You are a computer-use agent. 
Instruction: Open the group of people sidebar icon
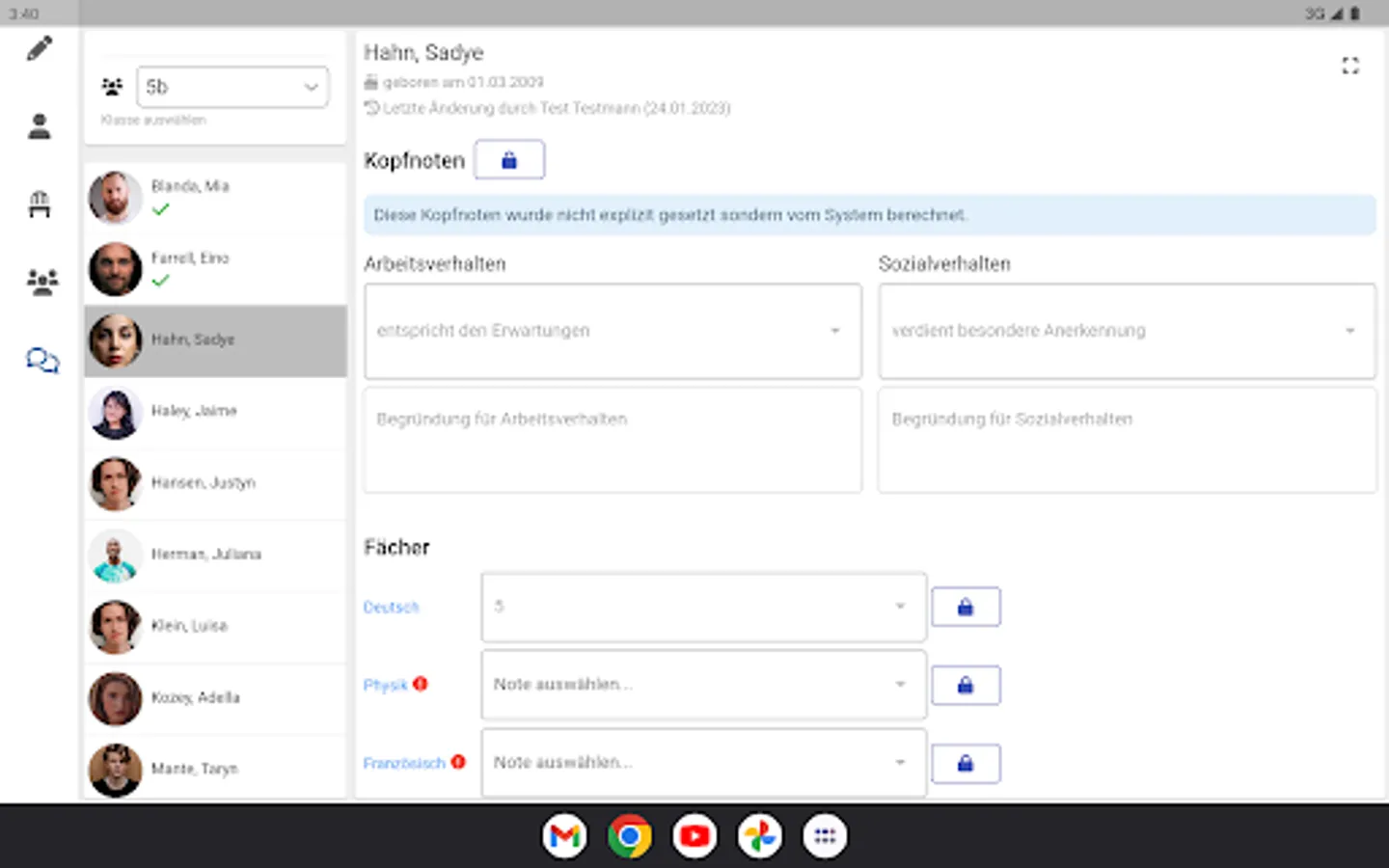(x=41, y=282)
